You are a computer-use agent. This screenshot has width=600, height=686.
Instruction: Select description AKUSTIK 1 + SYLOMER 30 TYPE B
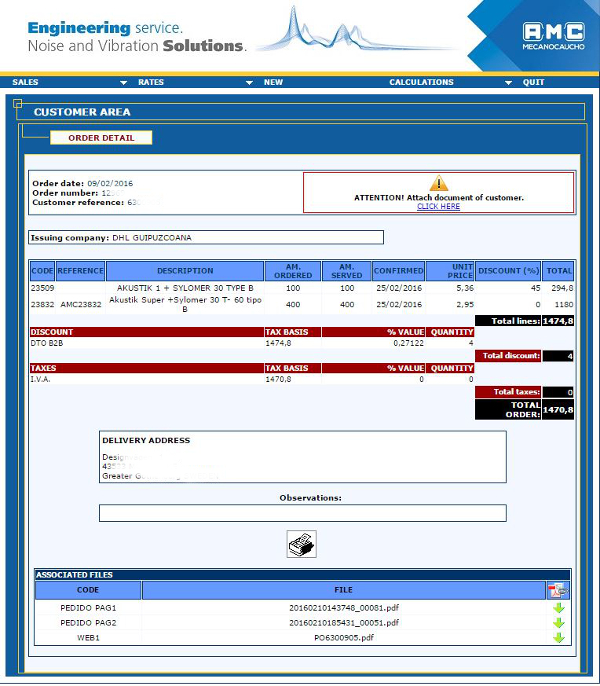click(x=185, y=288)
